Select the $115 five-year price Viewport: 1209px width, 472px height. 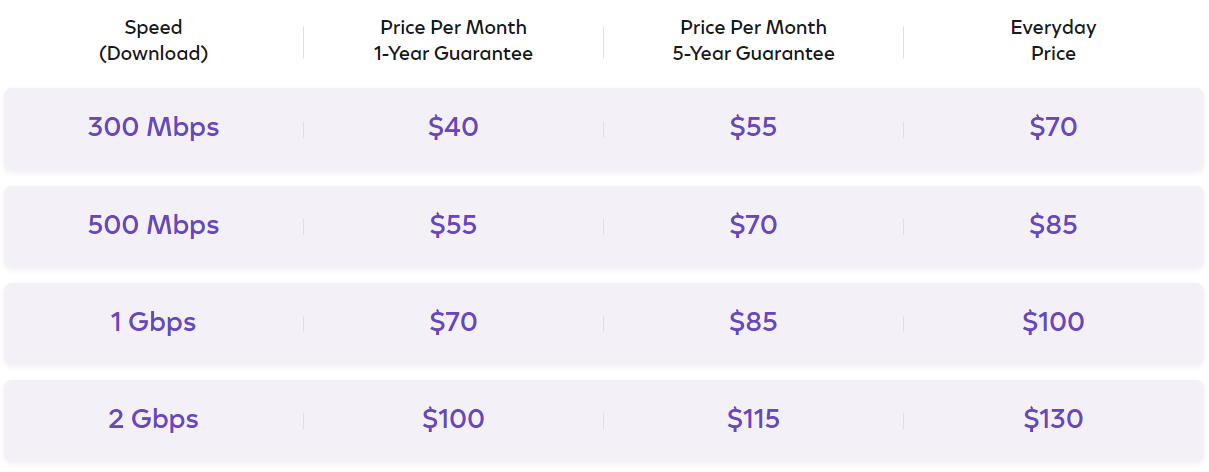753,420
